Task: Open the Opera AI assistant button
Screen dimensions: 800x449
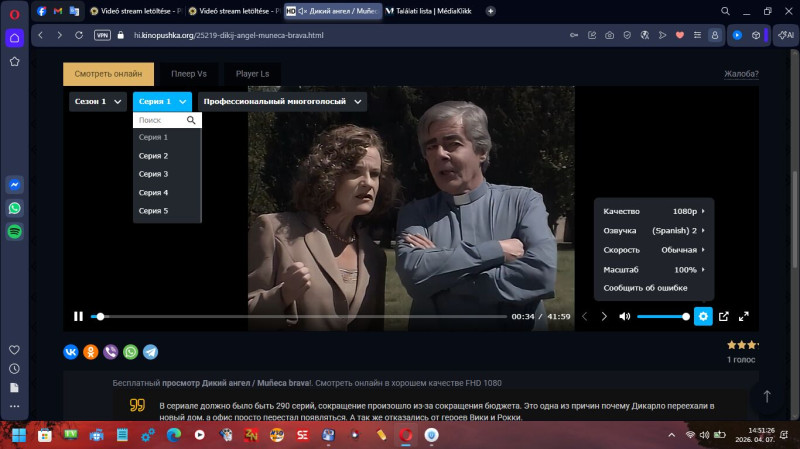Action: [x=786, y=35]
